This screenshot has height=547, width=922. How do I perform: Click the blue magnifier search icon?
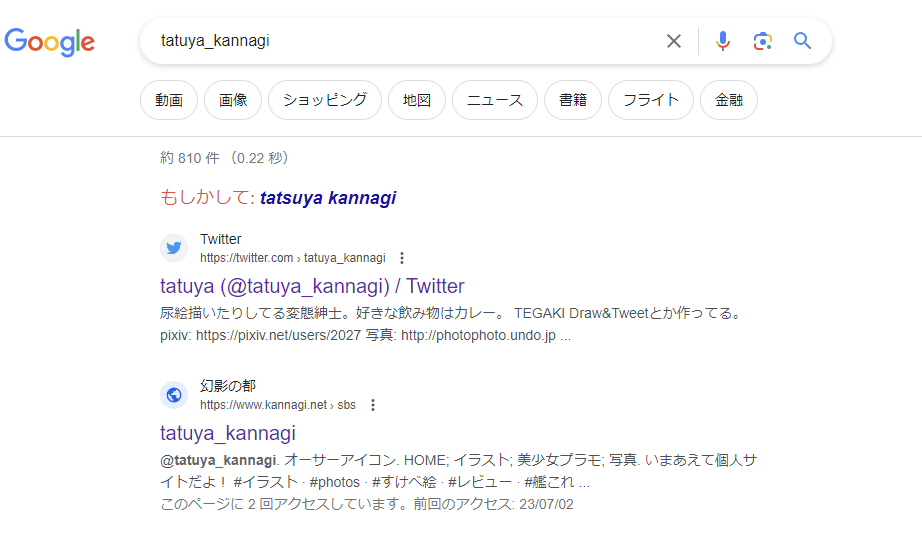click(x=802, y=41)
